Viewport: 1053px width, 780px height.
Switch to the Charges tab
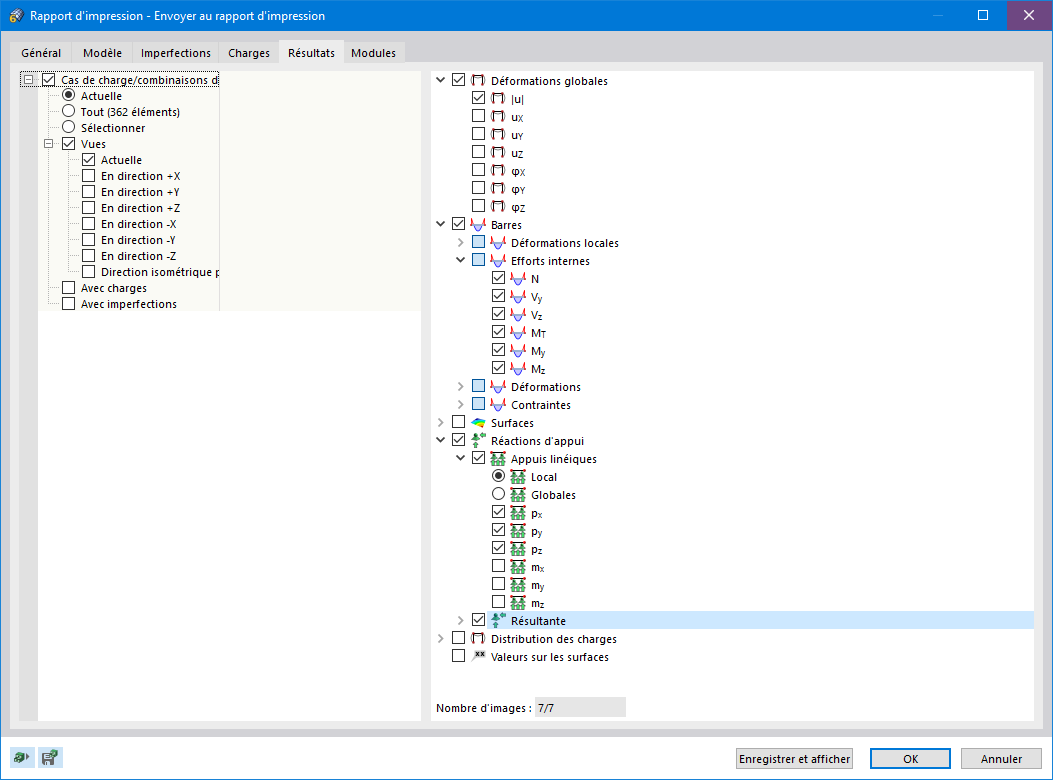tap(249, 52)
